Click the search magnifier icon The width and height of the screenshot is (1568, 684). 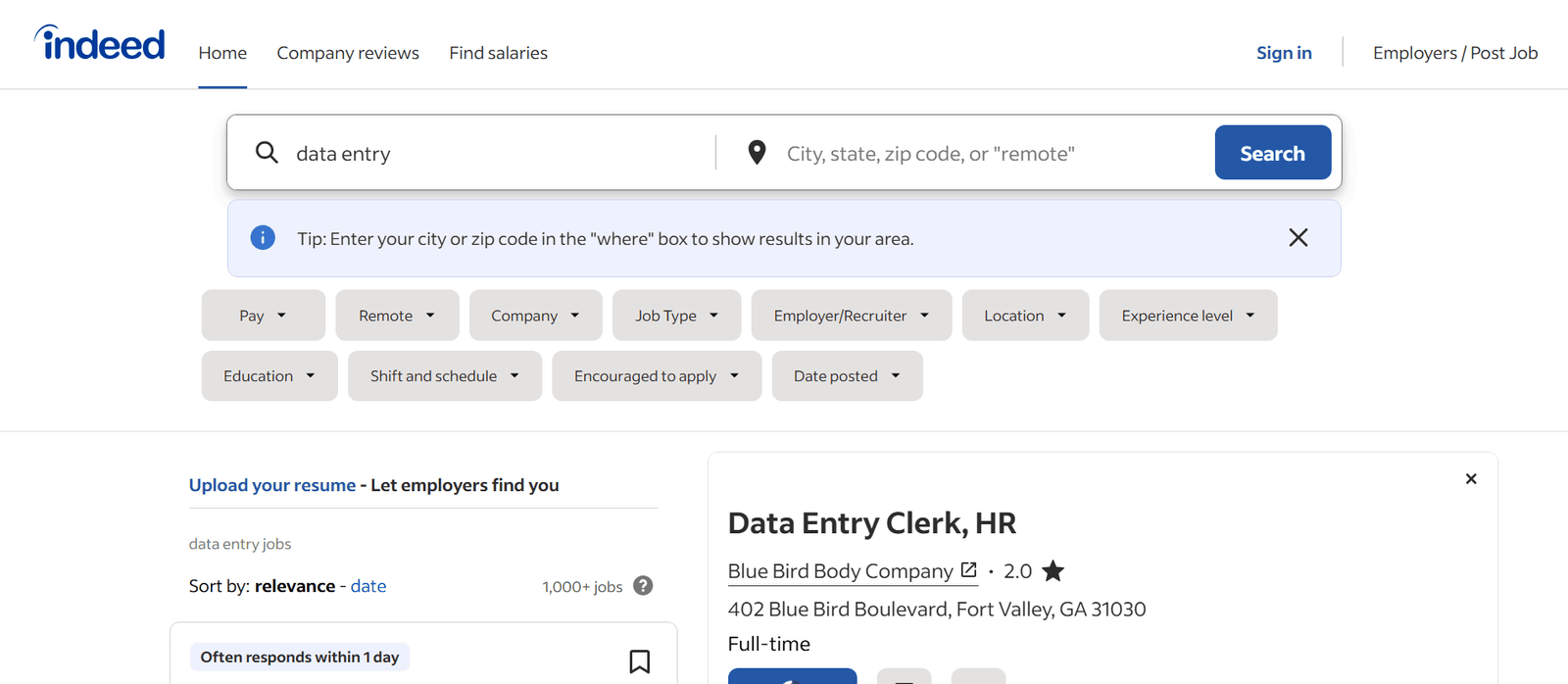tap(267, 152)
